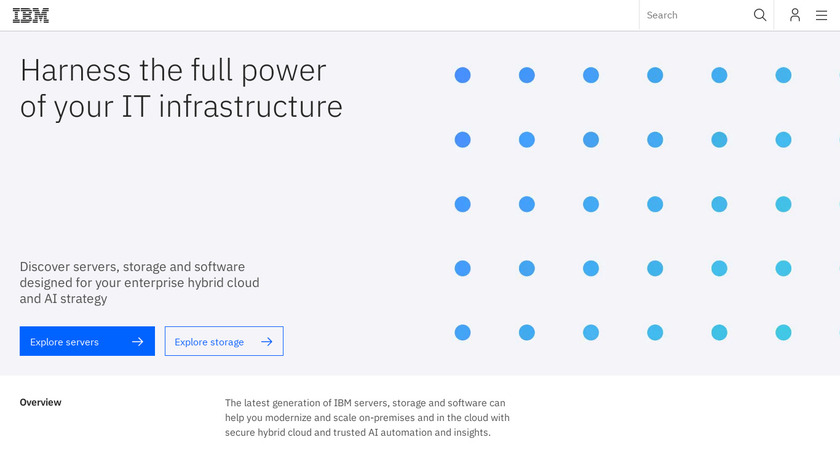This screenshot has height=472, width=840.
Task: Click the 'The latest generation of IBM servers' paragraph
Action: 367,417
